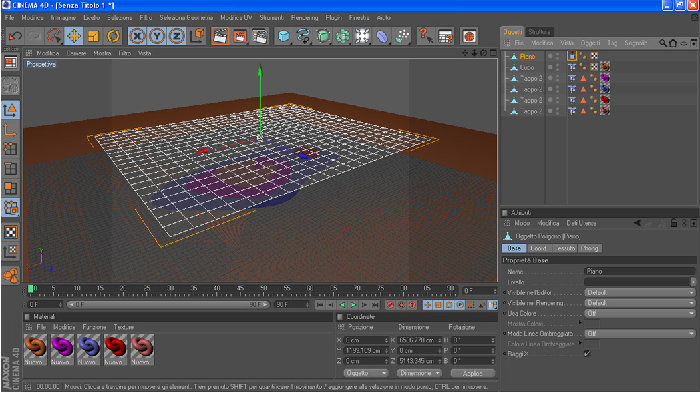The image size is (700, 393).
Task: Select the Rotate tool icon
Action: pos(113,36)
